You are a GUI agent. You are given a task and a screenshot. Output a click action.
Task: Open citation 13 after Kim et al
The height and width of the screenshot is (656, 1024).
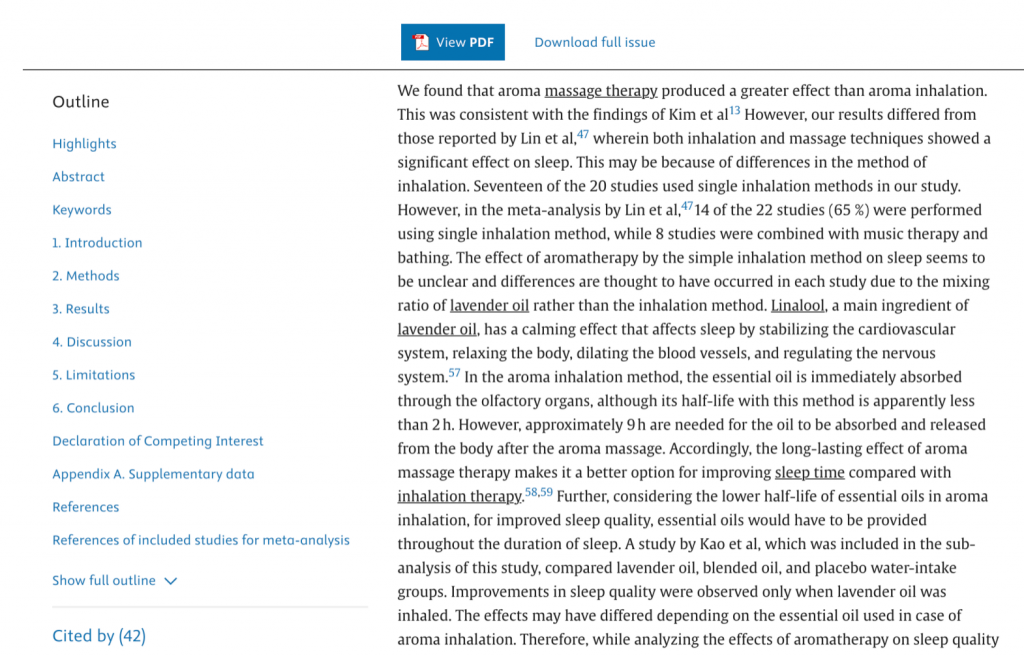(x=735, y=110)
